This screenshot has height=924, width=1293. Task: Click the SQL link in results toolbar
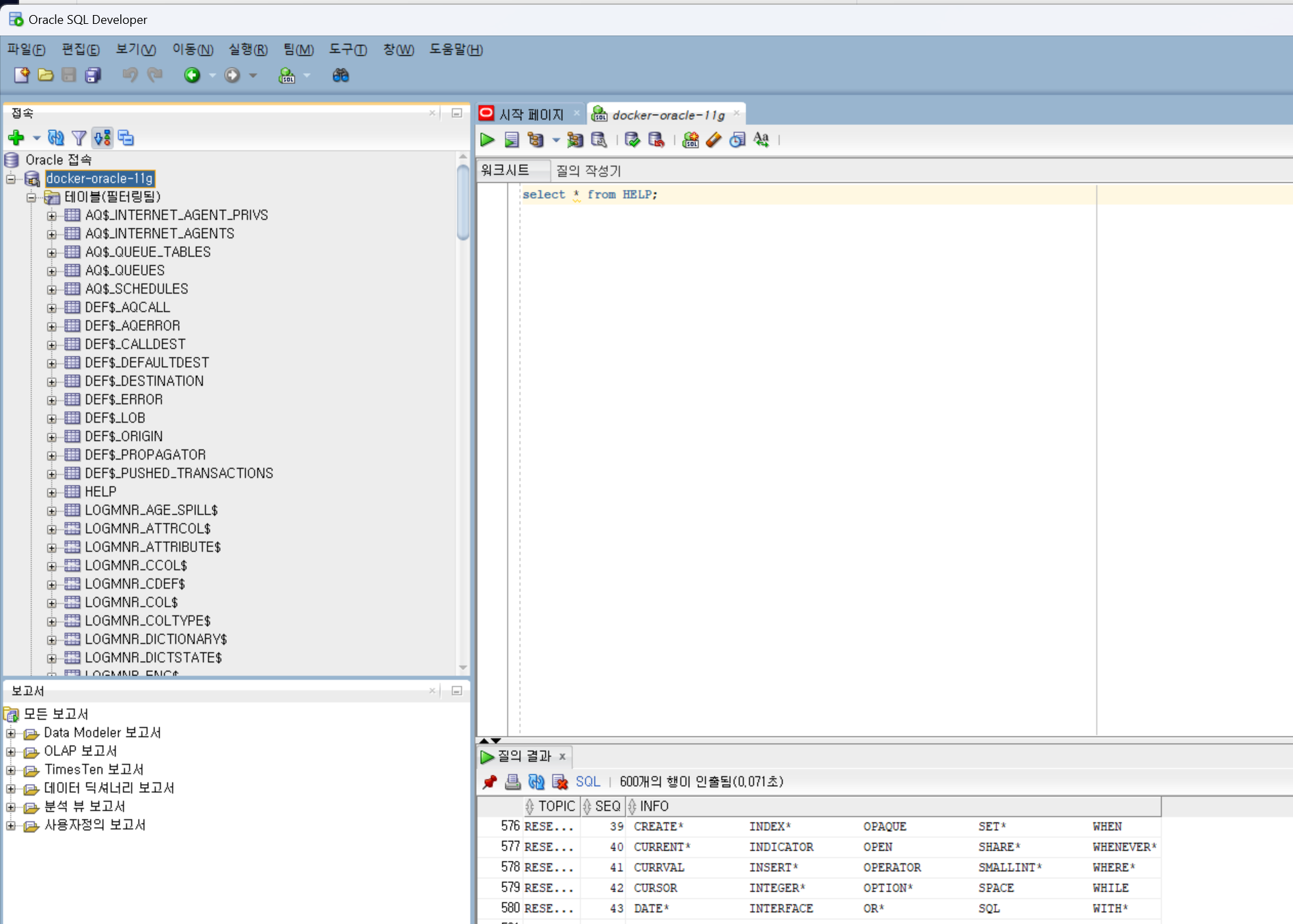[587, 782]
